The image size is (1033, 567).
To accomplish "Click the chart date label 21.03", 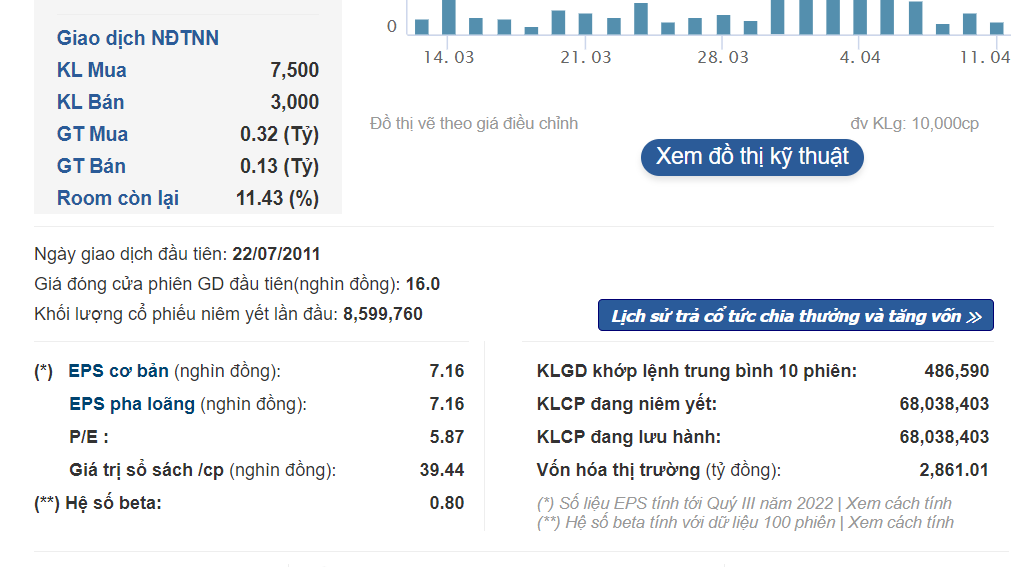I will [586, 57].
